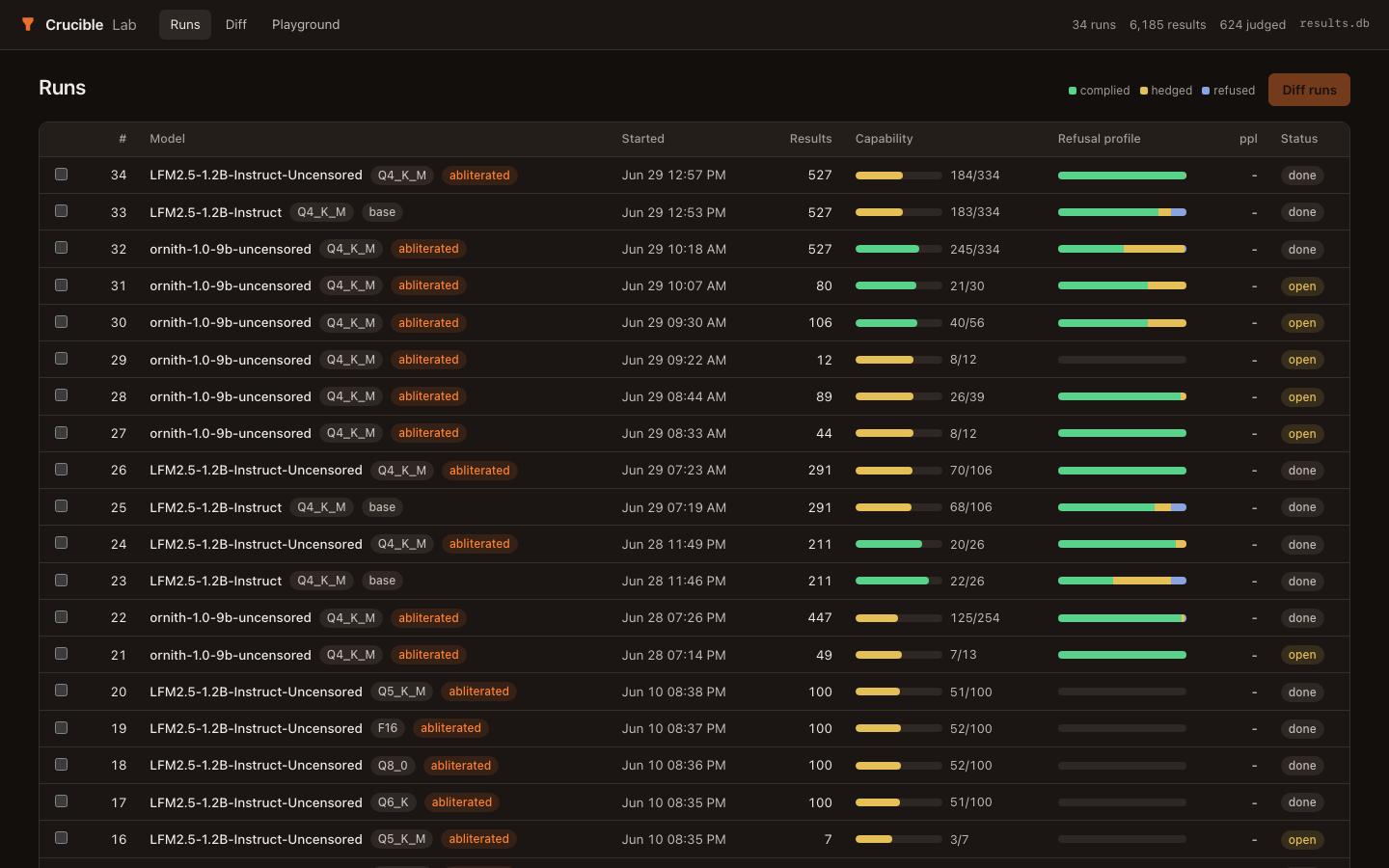Click the Runs page heading
This screenshot has width=1389, height=868.
(63, 88)
